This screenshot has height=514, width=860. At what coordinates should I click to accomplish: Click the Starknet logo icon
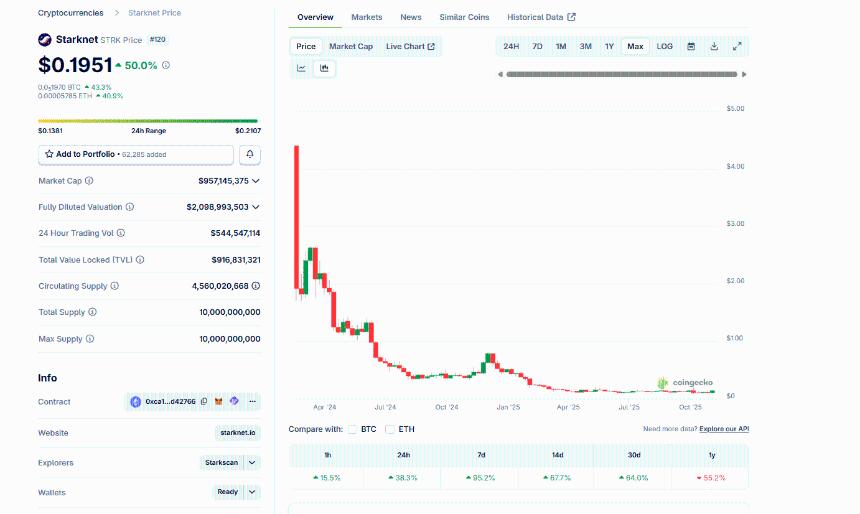44,39
